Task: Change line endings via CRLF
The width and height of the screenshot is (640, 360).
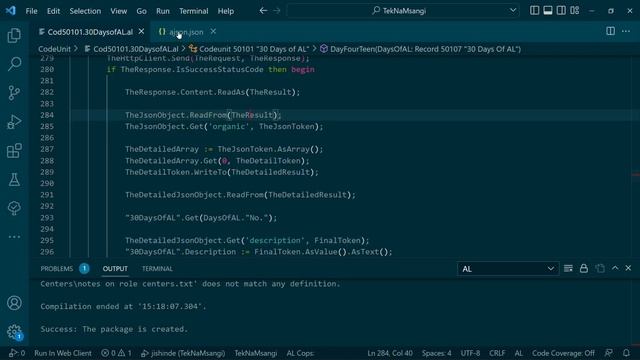Action: [497, 353]
